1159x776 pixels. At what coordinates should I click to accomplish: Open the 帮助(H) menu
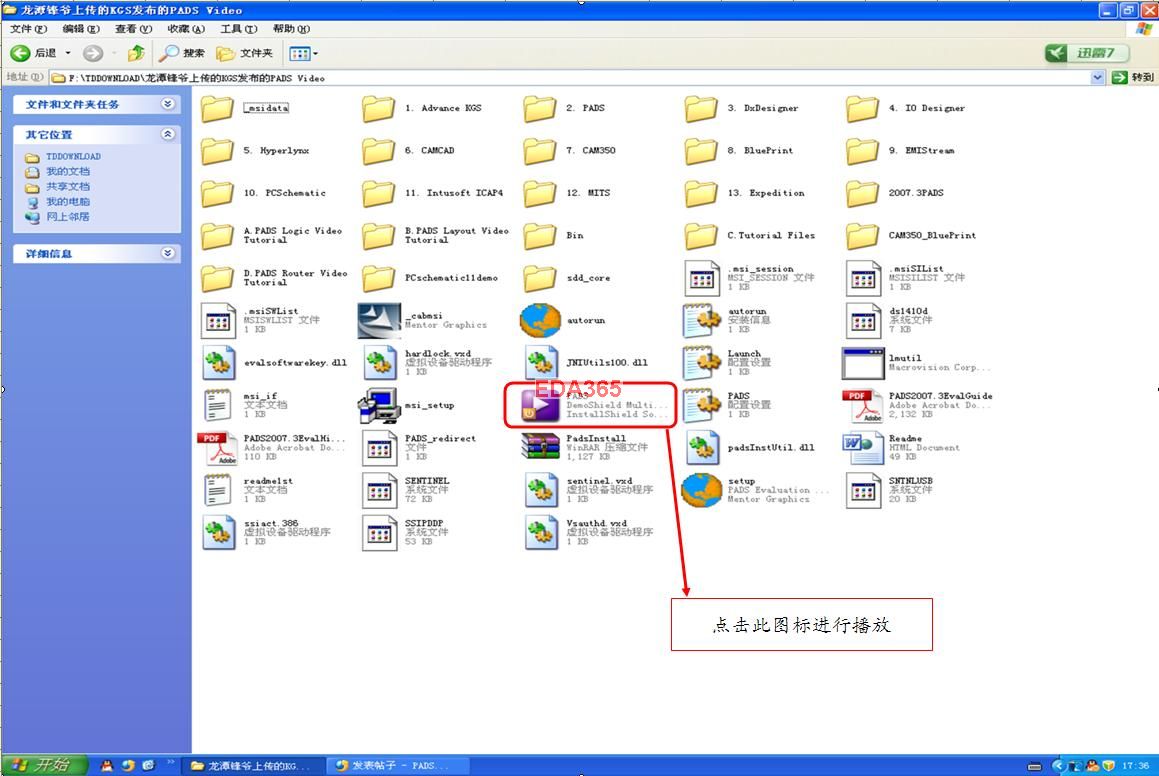click(x=290, y=29)
